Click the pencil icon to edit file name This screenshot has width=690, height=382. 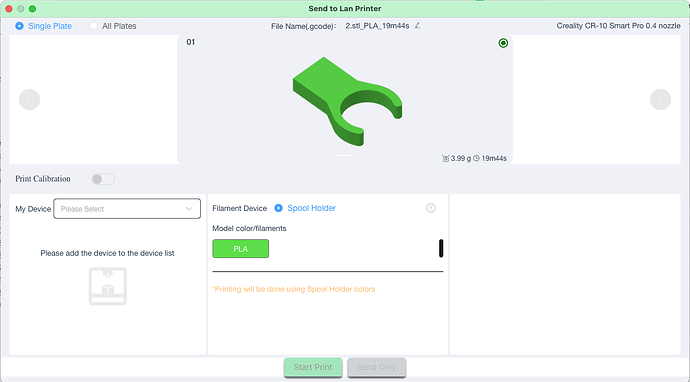[417, 26]
